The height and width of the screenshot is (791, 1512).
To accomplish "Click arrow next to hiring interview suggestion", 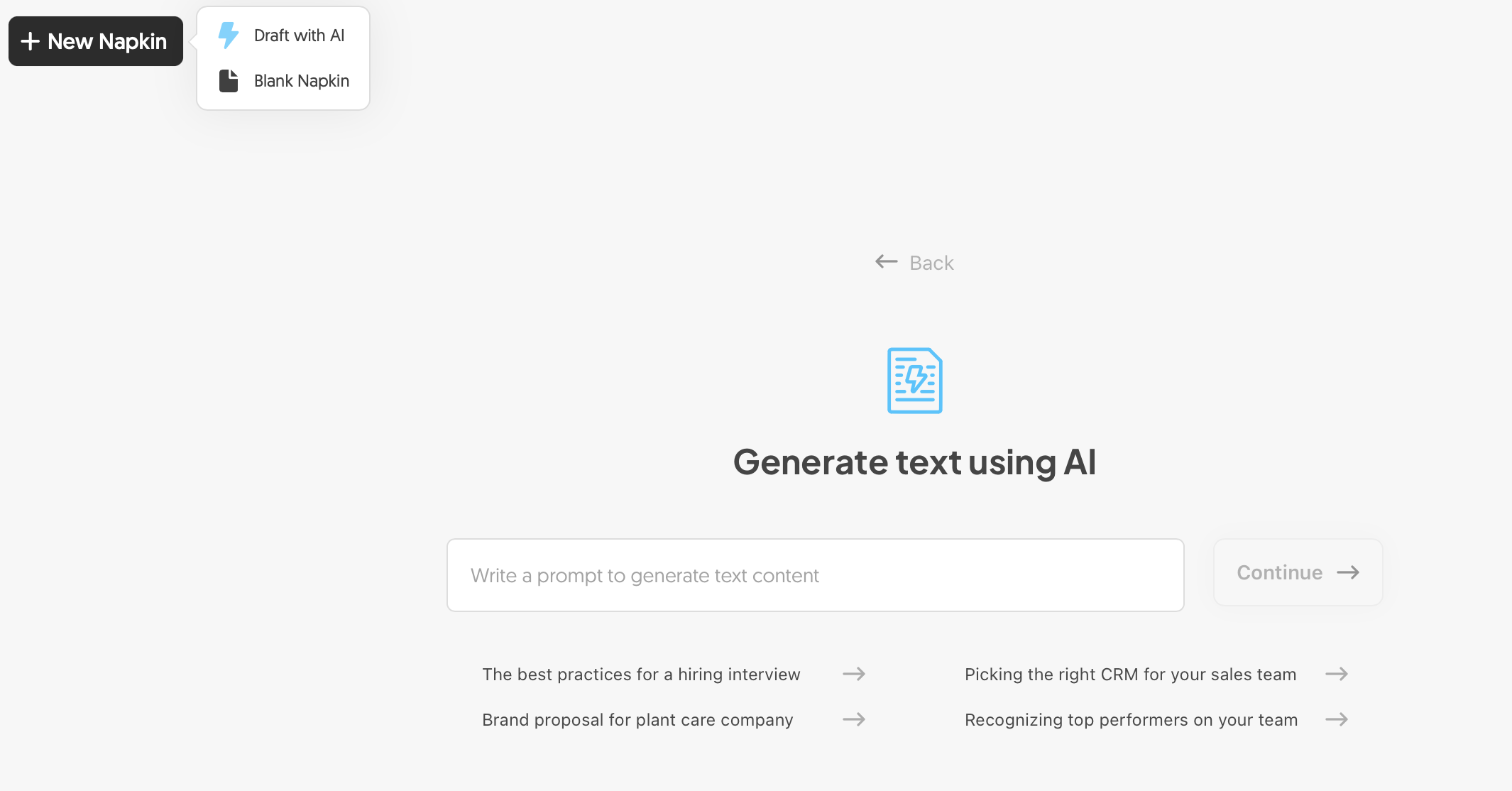I will pos(854,674).
